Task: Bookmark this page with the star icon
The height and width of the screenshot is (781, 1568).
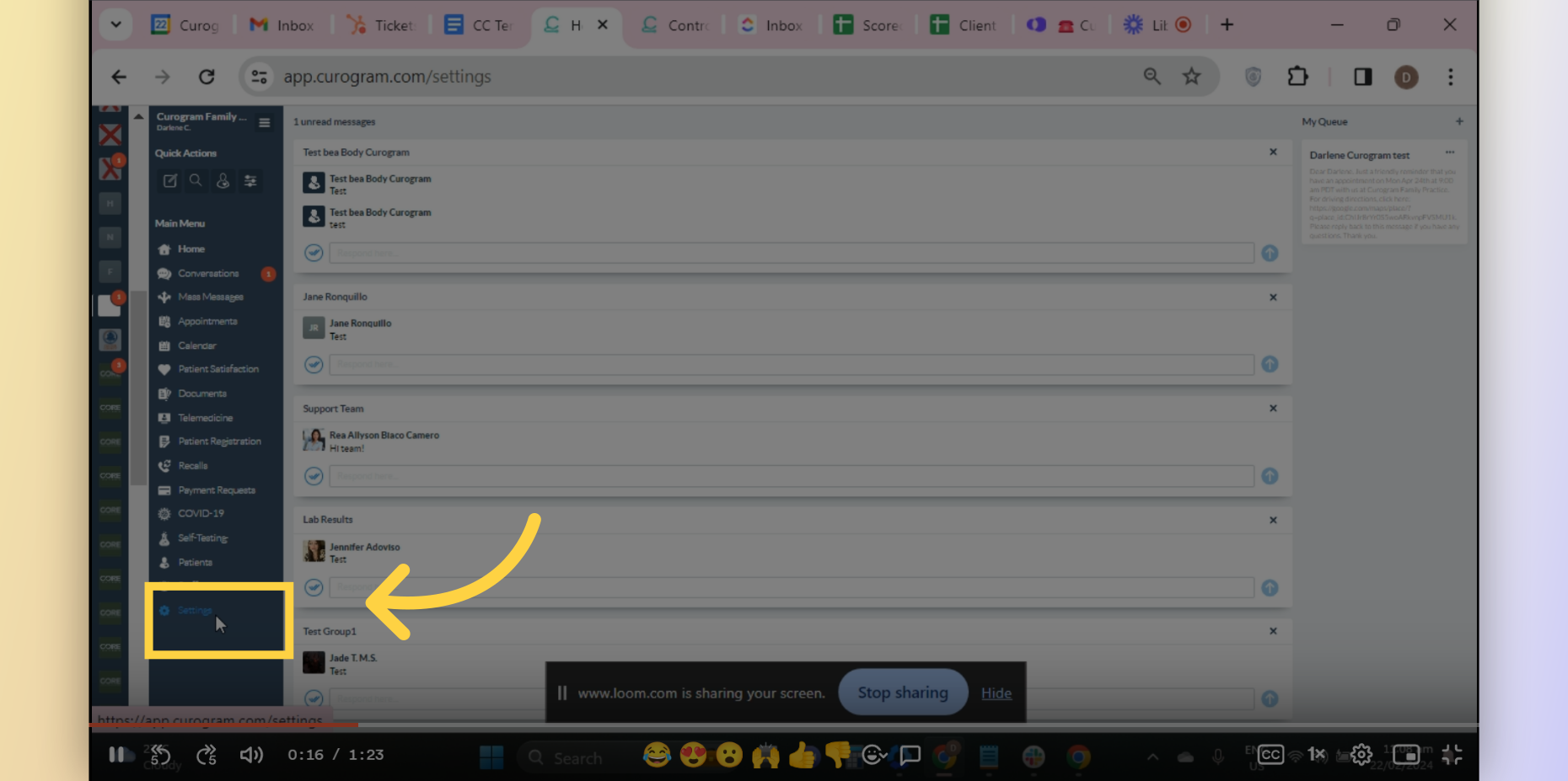Action: [1191, 77]
